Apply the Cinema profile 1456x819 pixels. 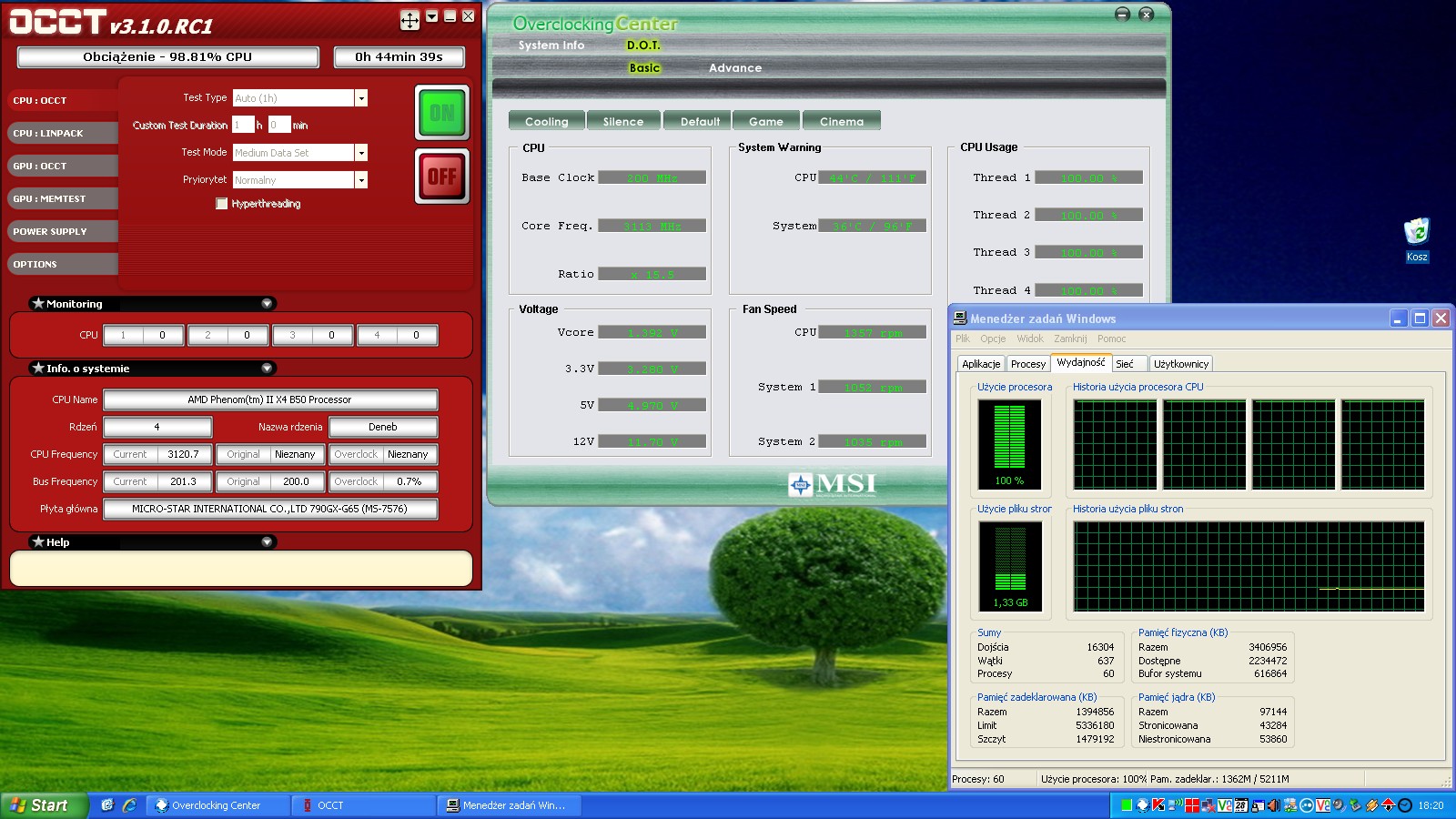point(842,121)
